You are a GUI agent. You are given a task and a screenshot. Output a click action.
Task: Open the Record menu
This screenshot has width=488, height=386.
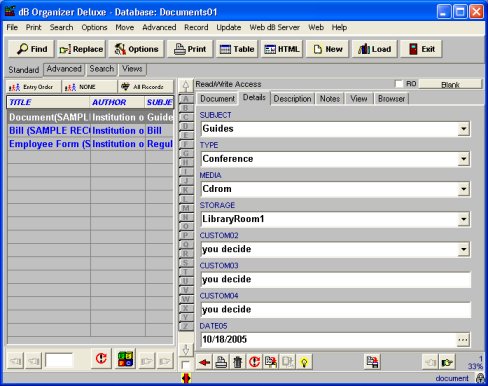click(x=196, y=27)
